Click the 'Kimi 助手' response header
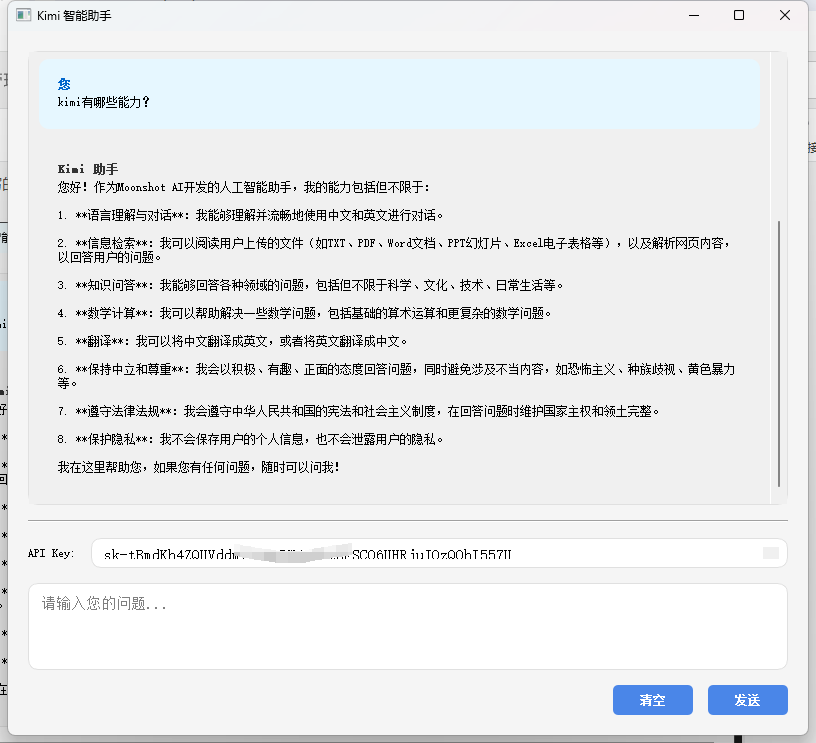This screenshot has width=816, height=743. click(87, 169)
